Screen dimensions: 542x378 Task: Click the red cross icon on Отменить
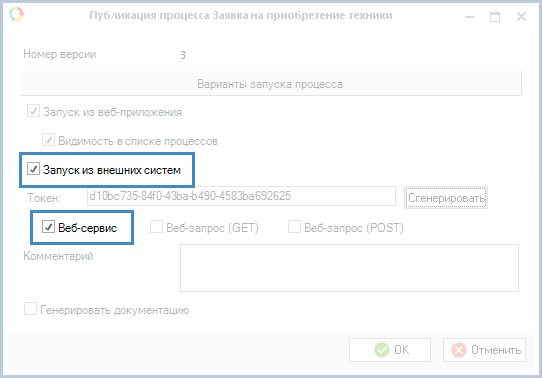pyautogui.click(x=459, y=350)
